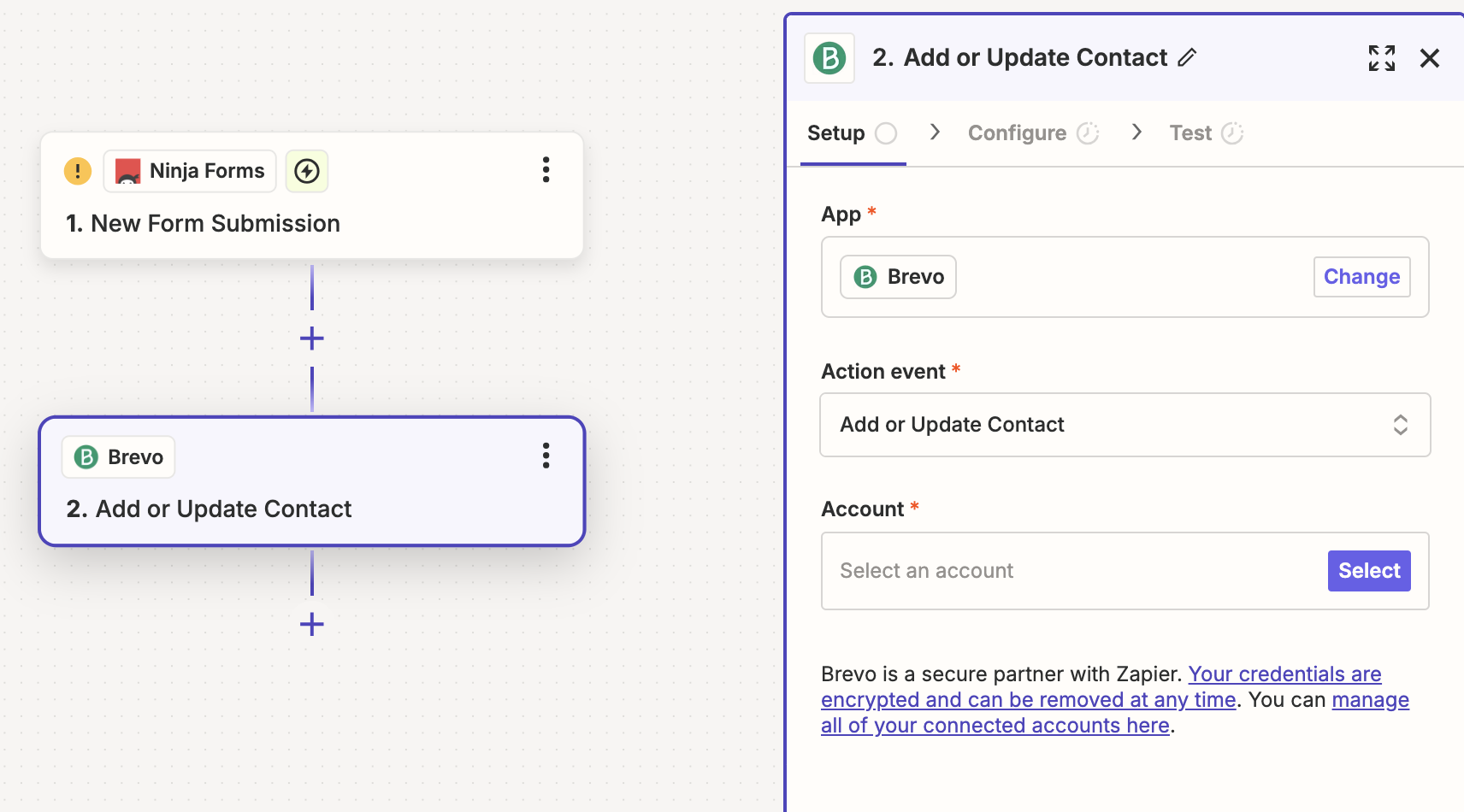Click Select to choose a Brevo account
1464x812 pixels.
1368,570
